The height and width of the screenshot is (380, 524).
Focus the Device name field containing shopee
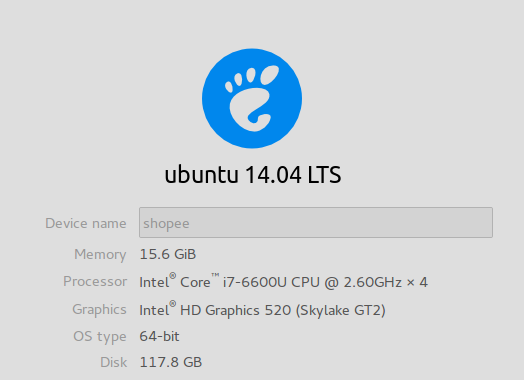pyautogui.click(x=316, y=223)
